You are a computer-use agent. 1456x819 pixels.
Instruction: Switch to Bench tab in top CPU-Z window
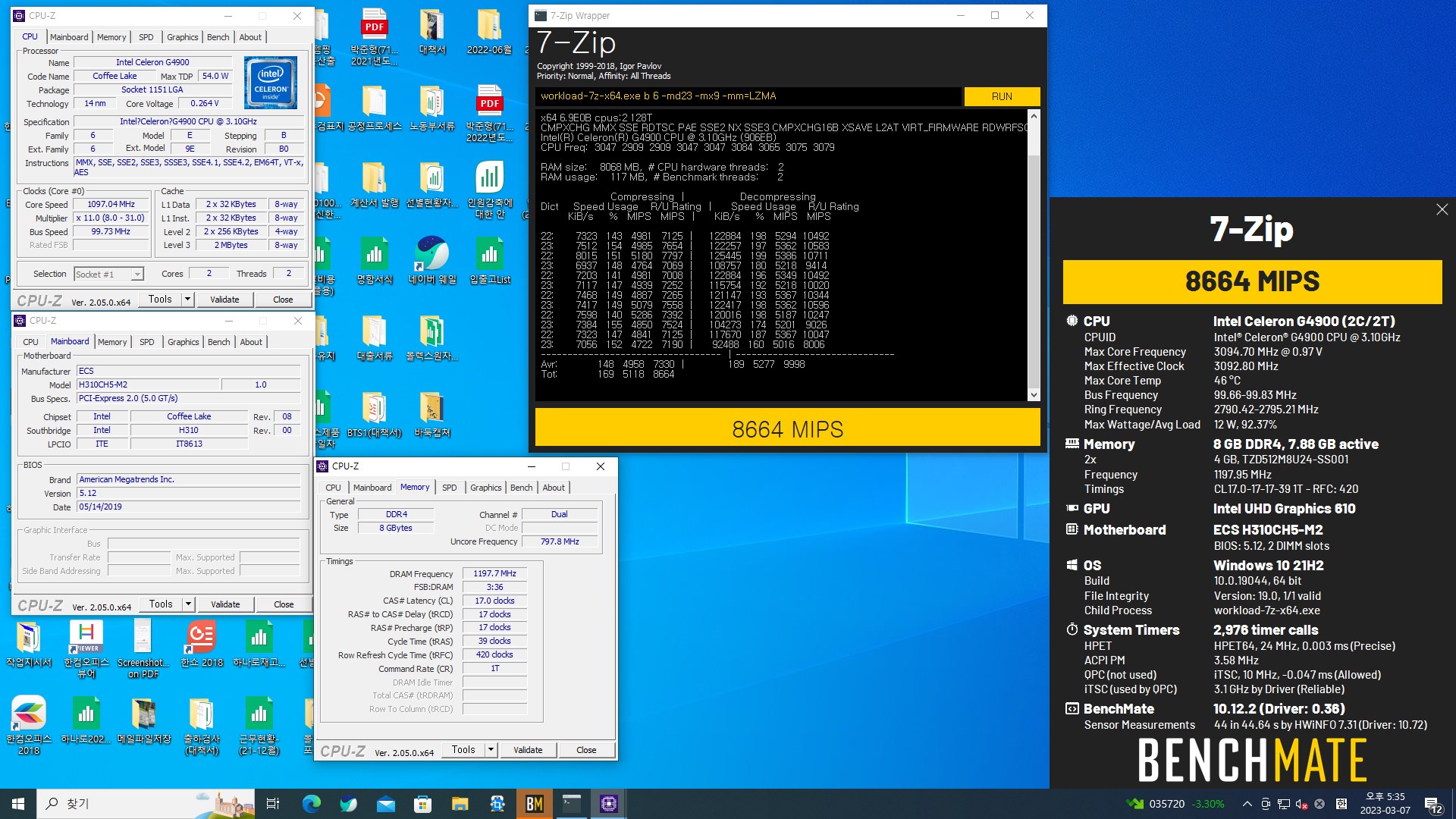[218, 37]
